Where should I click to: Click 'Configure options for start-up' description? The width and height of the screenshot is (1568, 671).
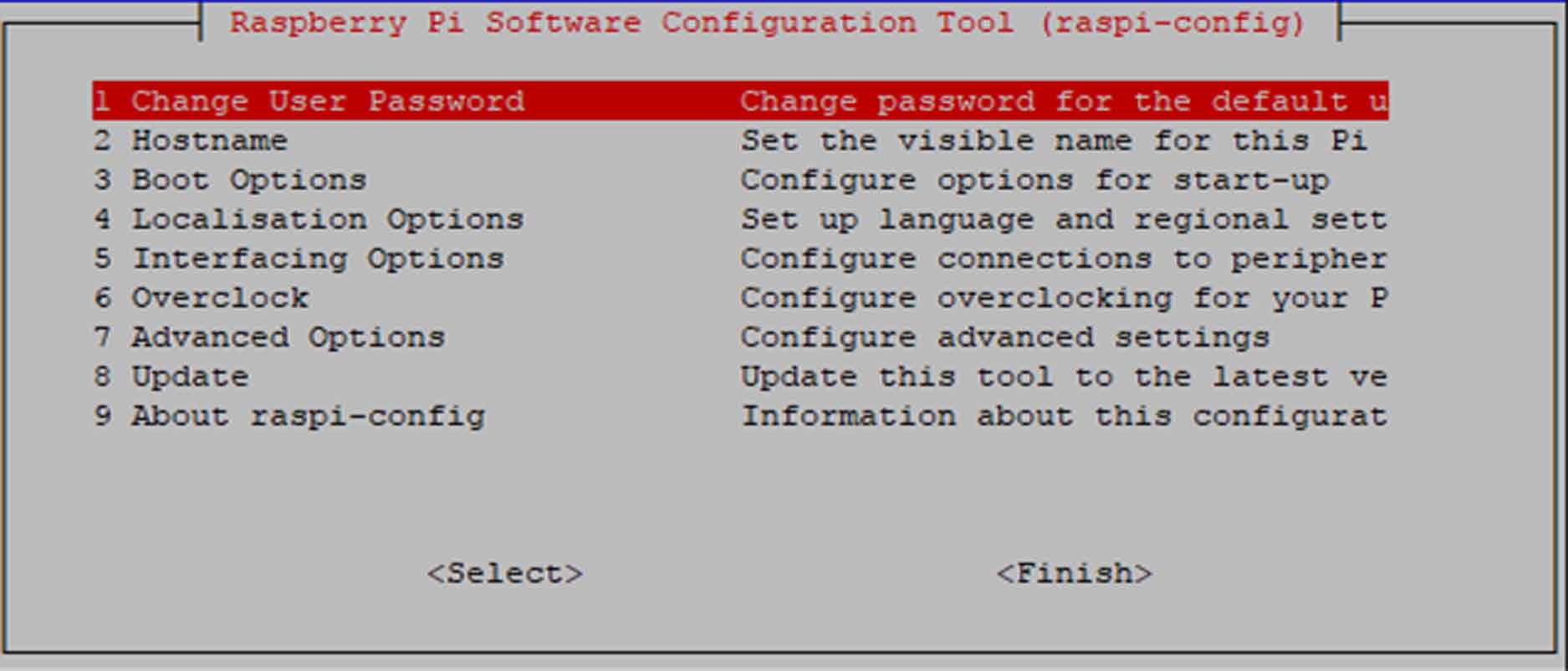[1034, 180]
